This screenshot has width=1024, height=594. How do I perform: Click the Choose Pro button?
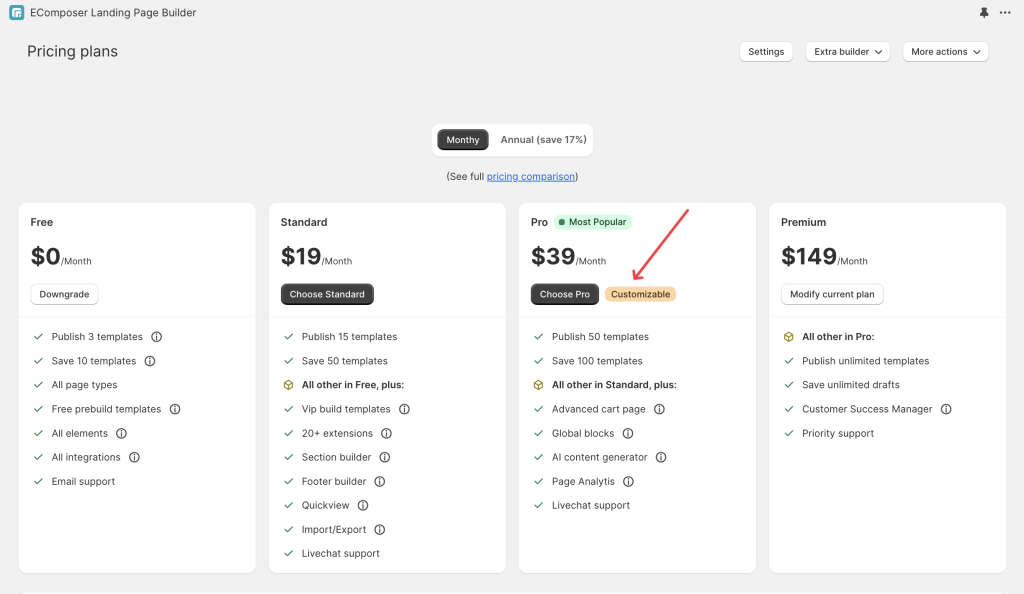click(565, 294)
